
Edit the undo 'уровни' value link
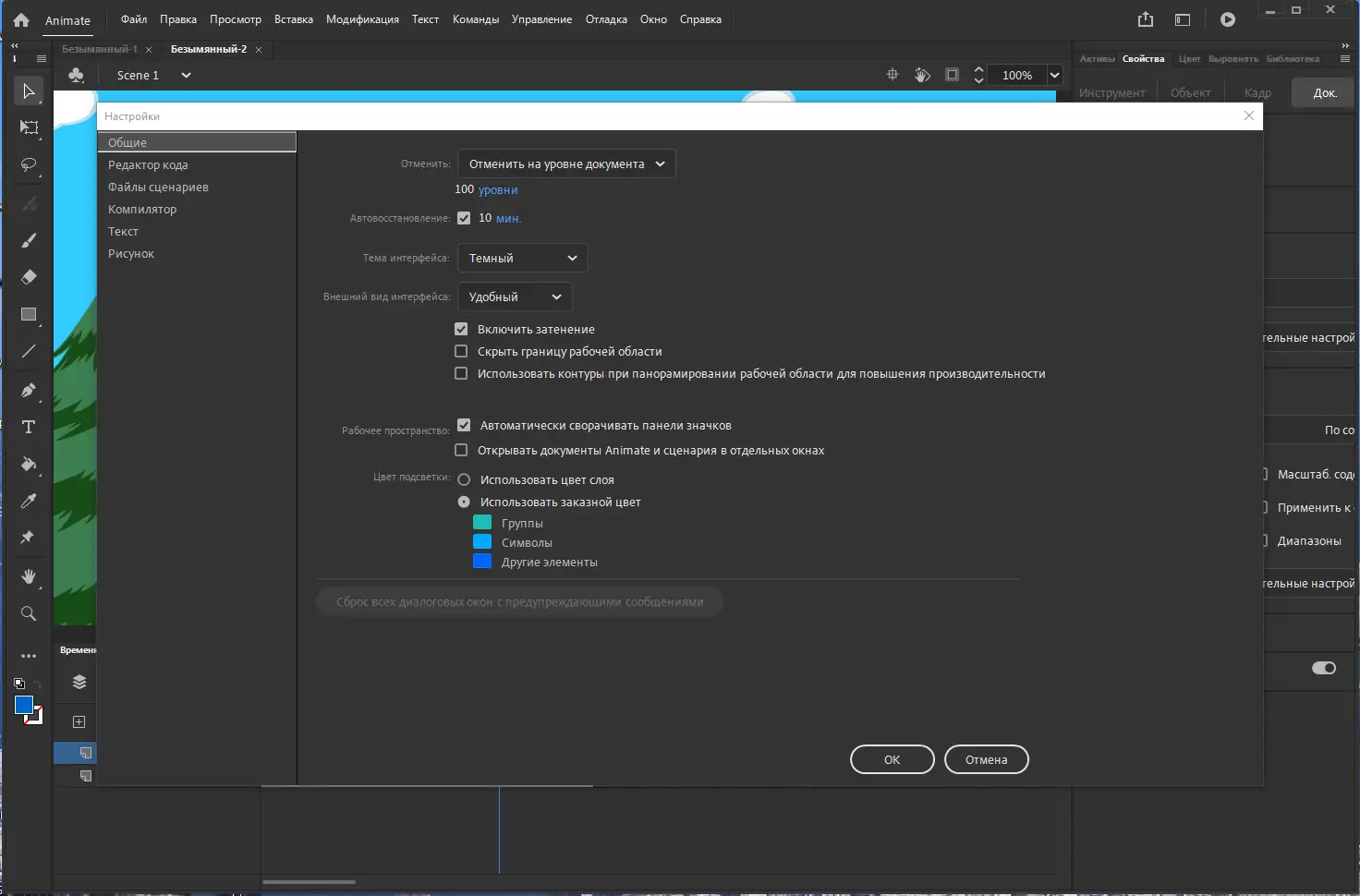point(498,189)
